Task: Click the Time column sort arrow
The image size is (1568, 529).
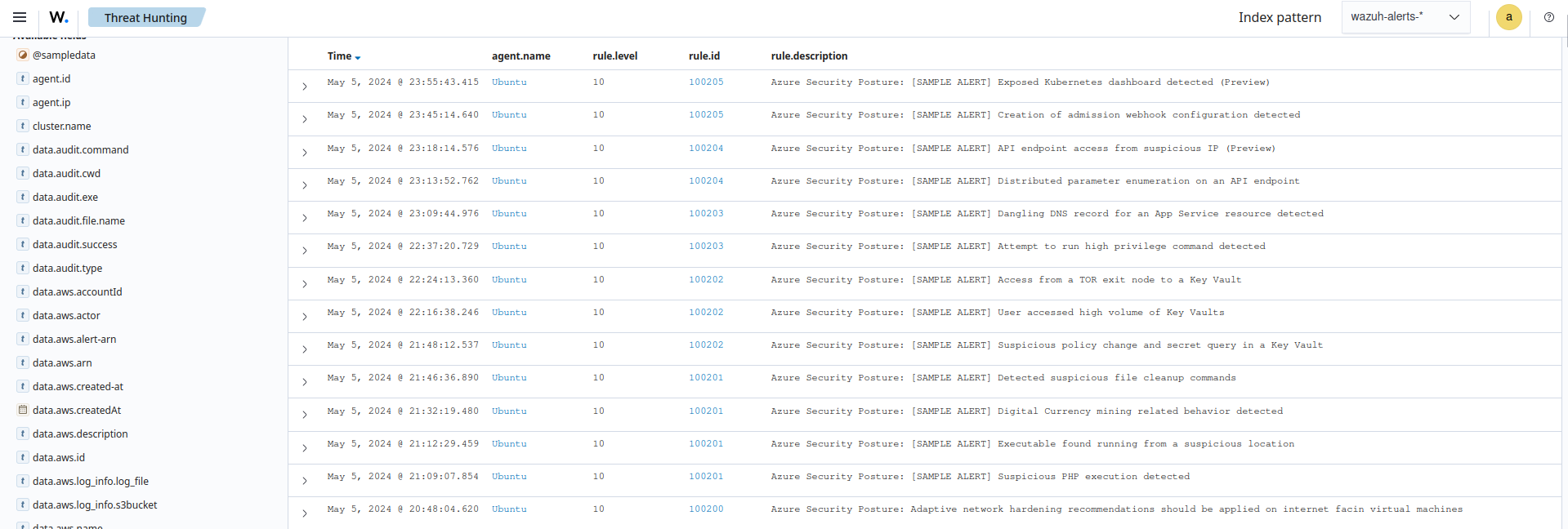Action: click(x=358, y=57)
